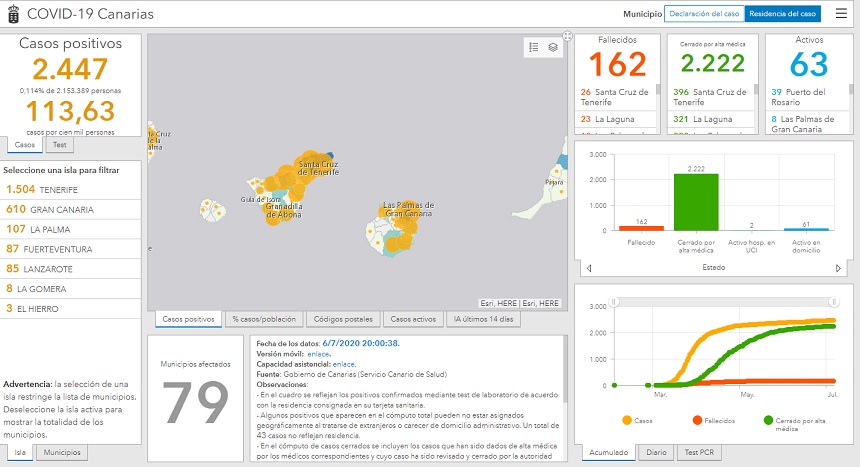
Task: Open the hamburger menu in the header
Action: 841,14
